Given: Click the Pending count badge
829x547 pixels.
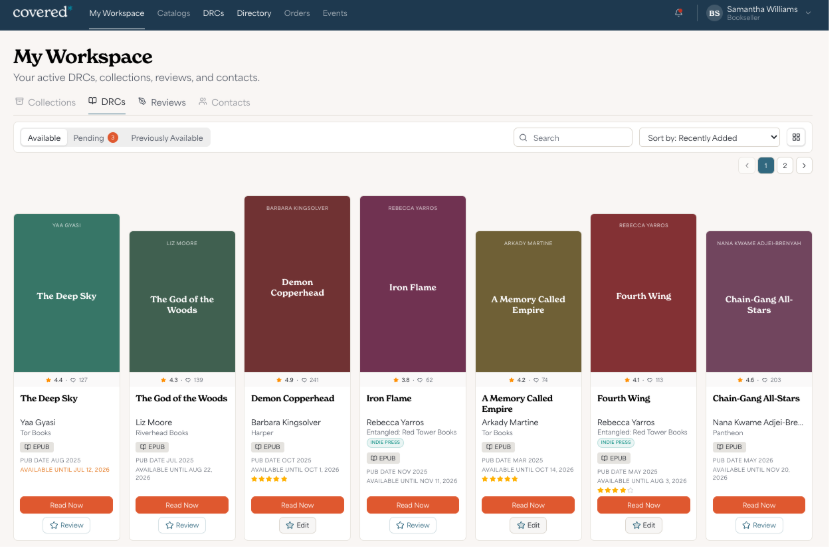Looking at the screenshot, I should point(113,137).
